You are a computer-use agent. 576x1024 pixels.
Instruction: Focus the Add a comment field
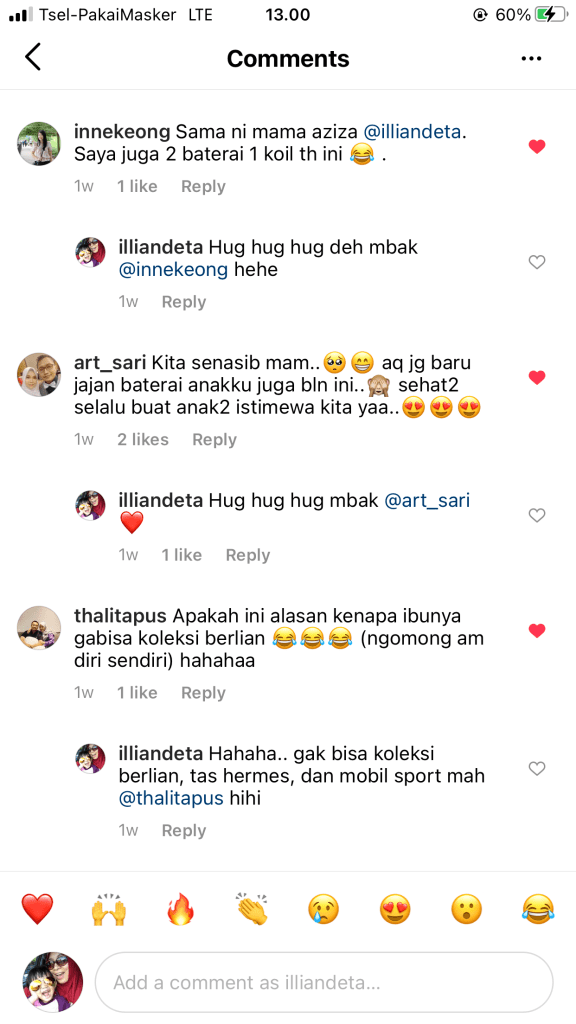(324, 982)
